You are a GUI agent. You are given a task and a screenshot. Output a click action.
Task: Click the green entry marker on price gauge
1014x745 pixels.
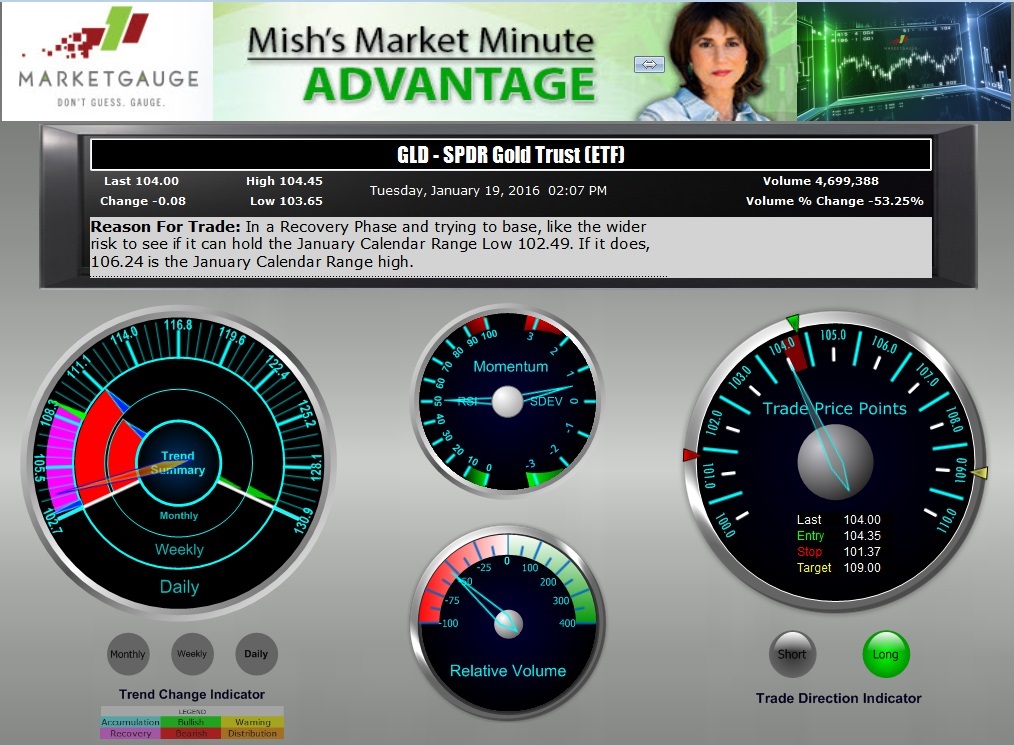[793, 322]
